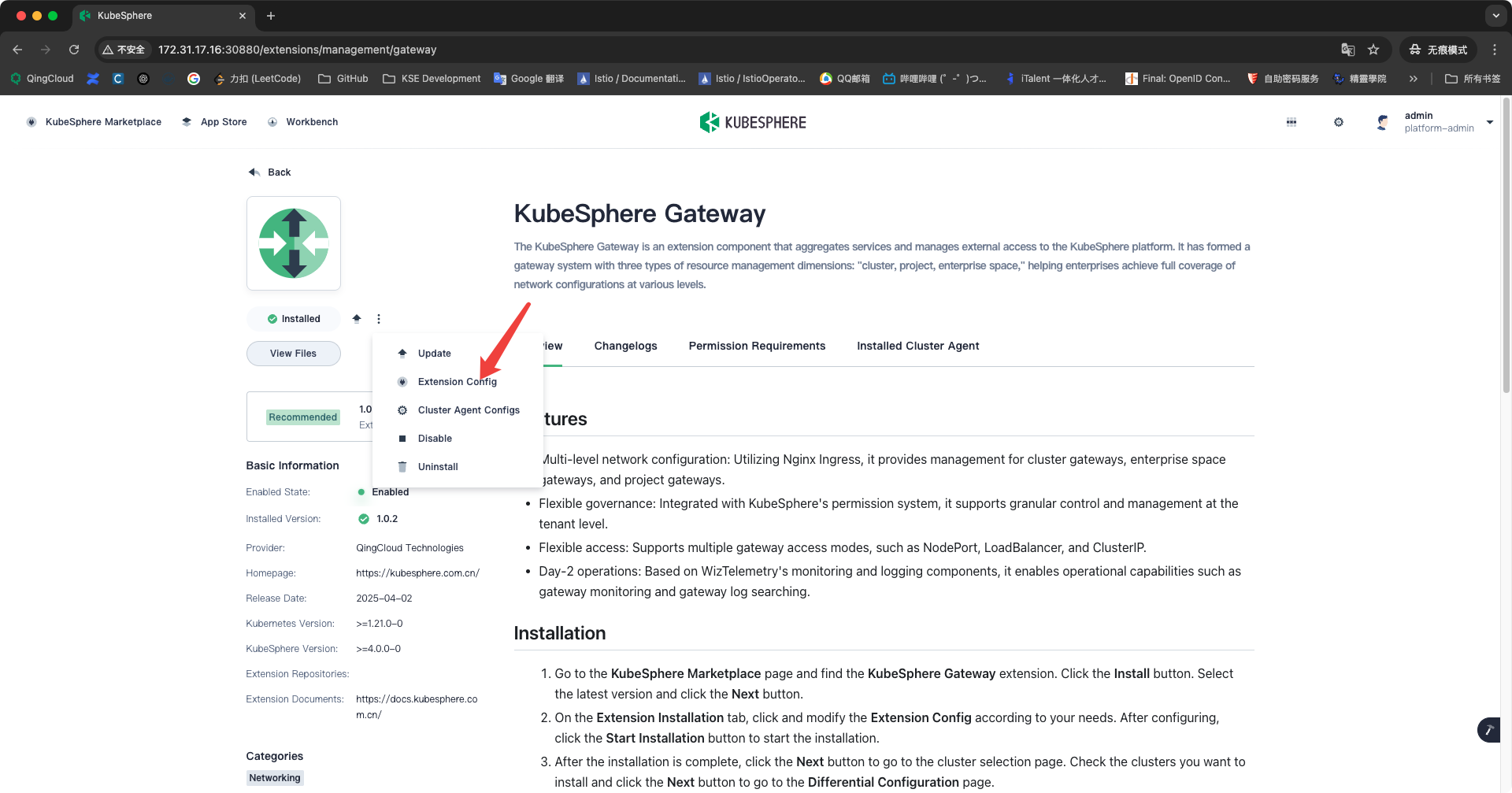Click the Back arrow link
This screenshot has height=793, width=1512.
point(269,172)
